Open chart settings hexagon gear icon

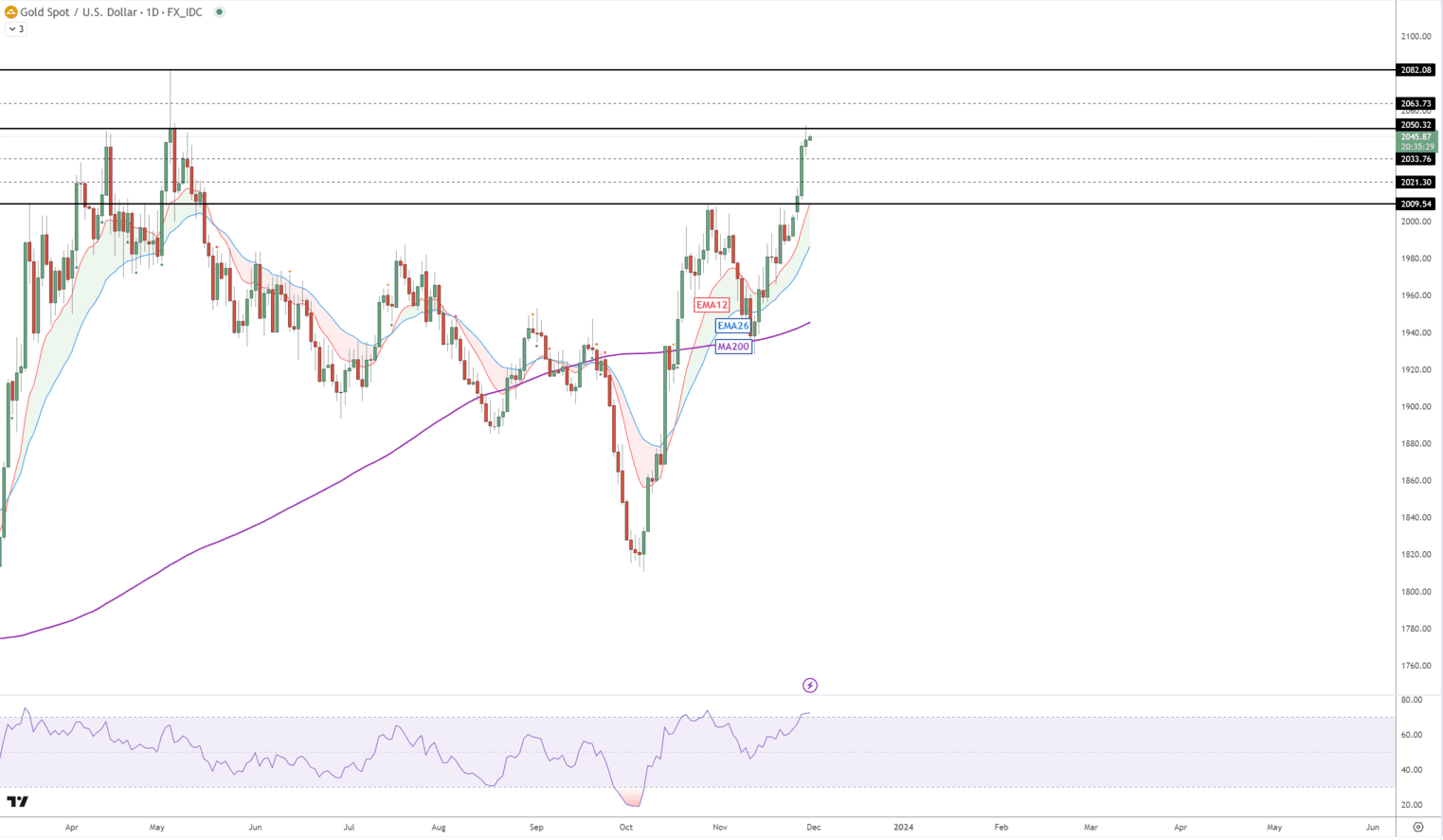click(x=1417, y=827)
